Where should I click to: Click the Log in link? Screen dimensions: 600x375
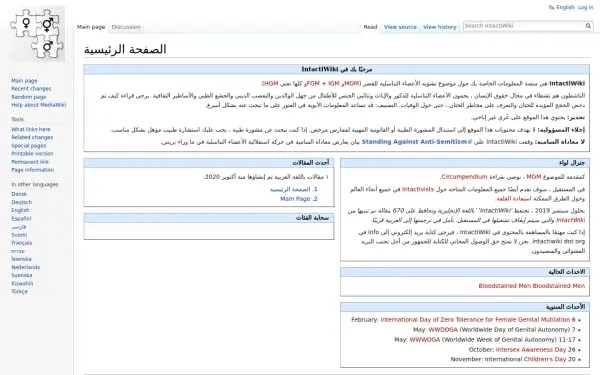[585, 7]
